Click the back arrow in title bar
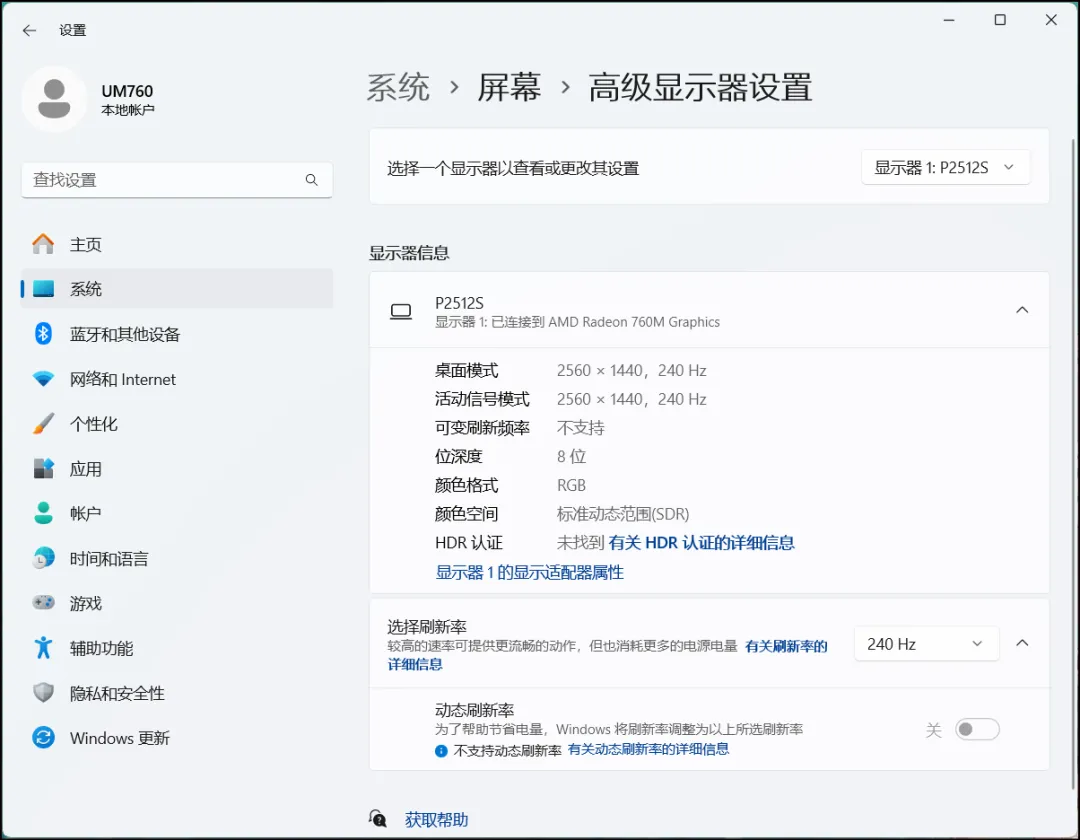This screenshot has width=1080, height=840. click(x=29, y=30)
